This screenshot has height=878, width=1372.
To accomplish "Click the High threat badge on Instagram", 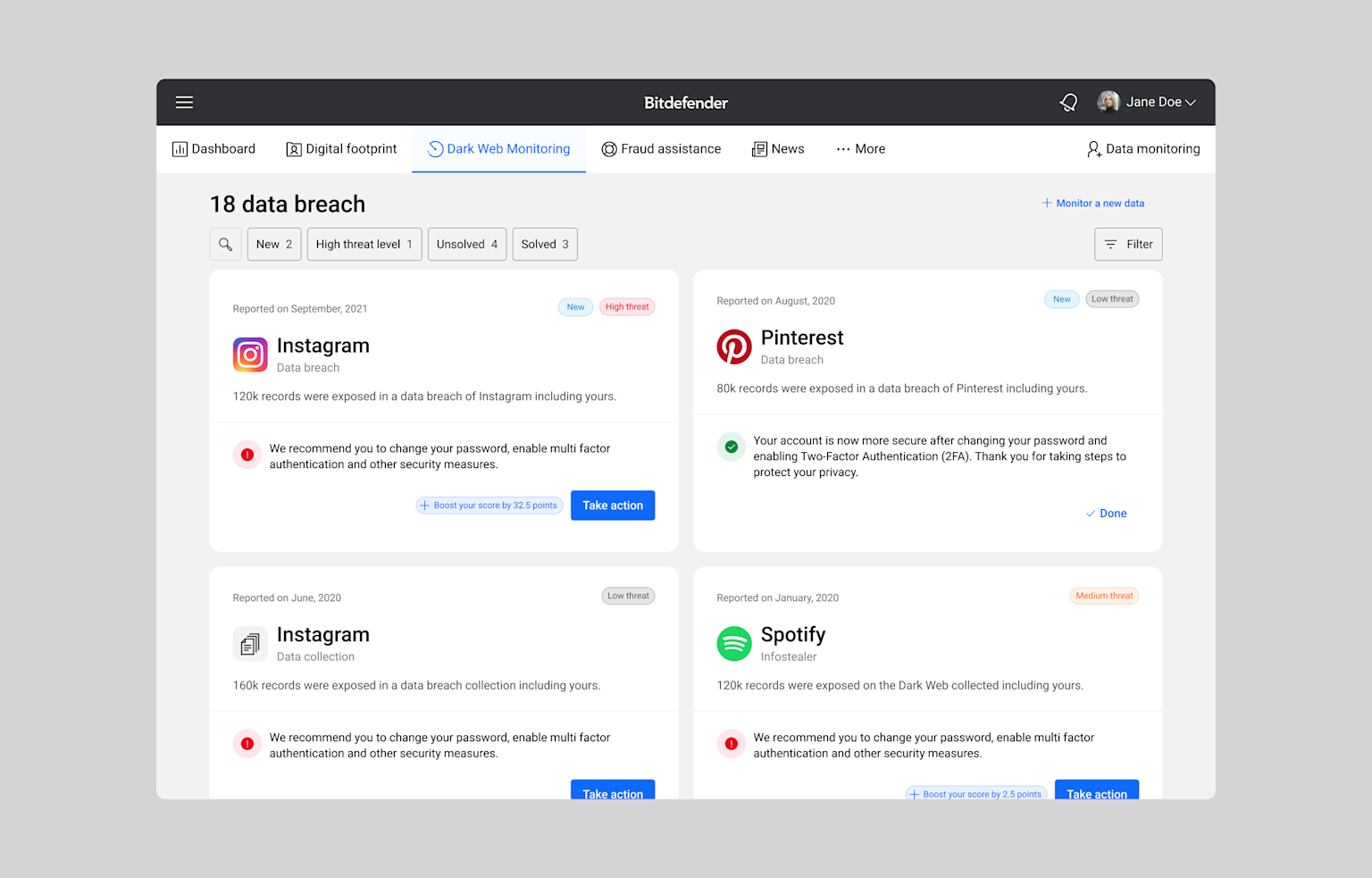I will tap(627, 307).
